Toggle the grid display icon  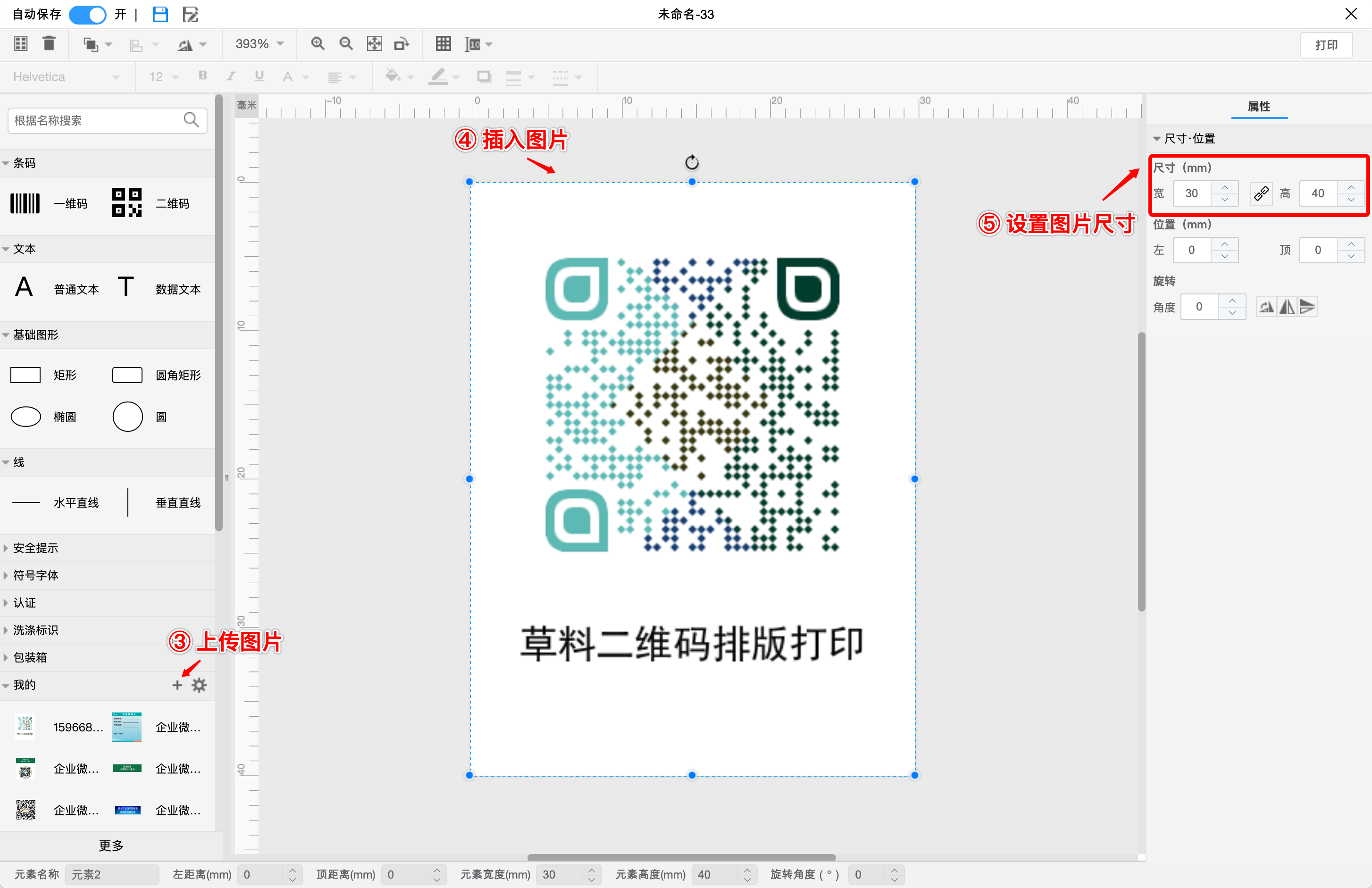[443, 44]
